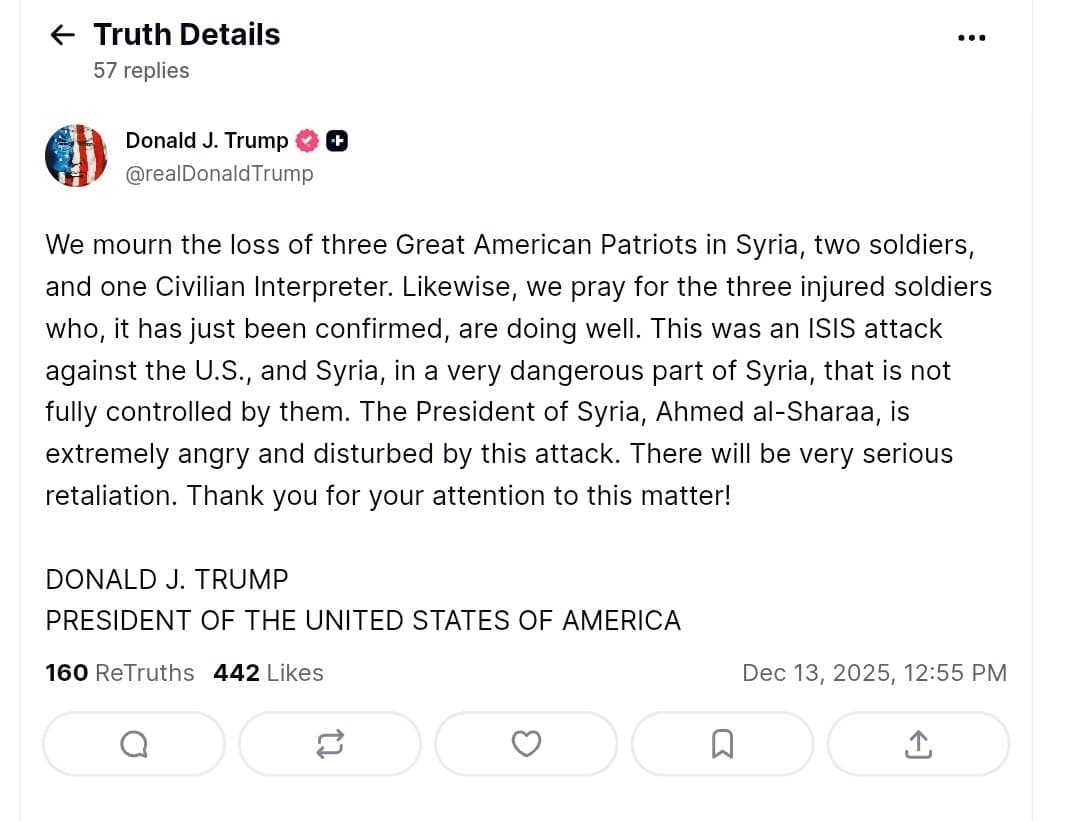Open the list of 442 Likes
Image resolution: width=1080 pixels, height=821 pixels.
point(268,673)
